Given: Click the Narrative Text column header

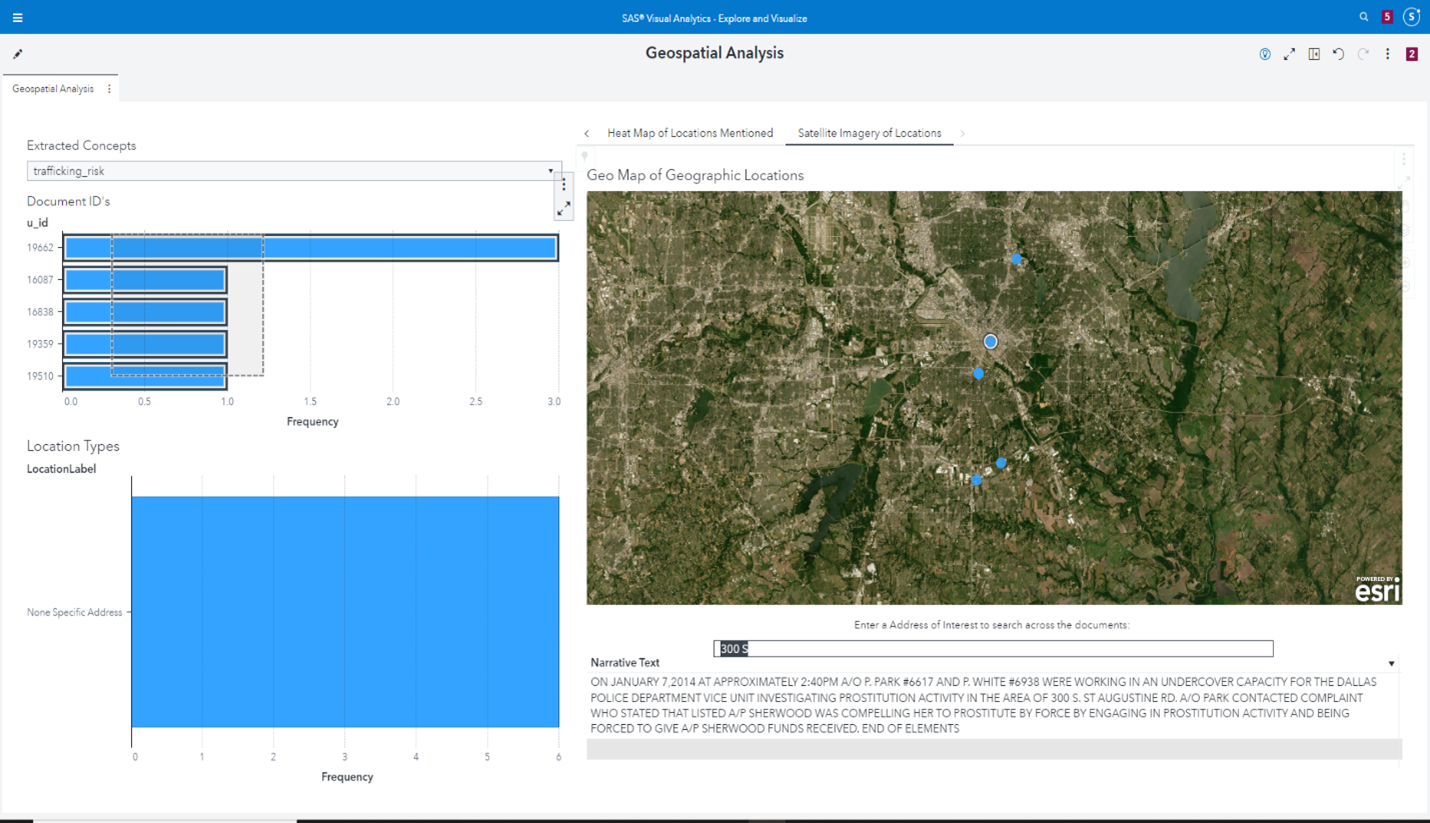Looking at the screenshot, I should (x=625, y=663).
